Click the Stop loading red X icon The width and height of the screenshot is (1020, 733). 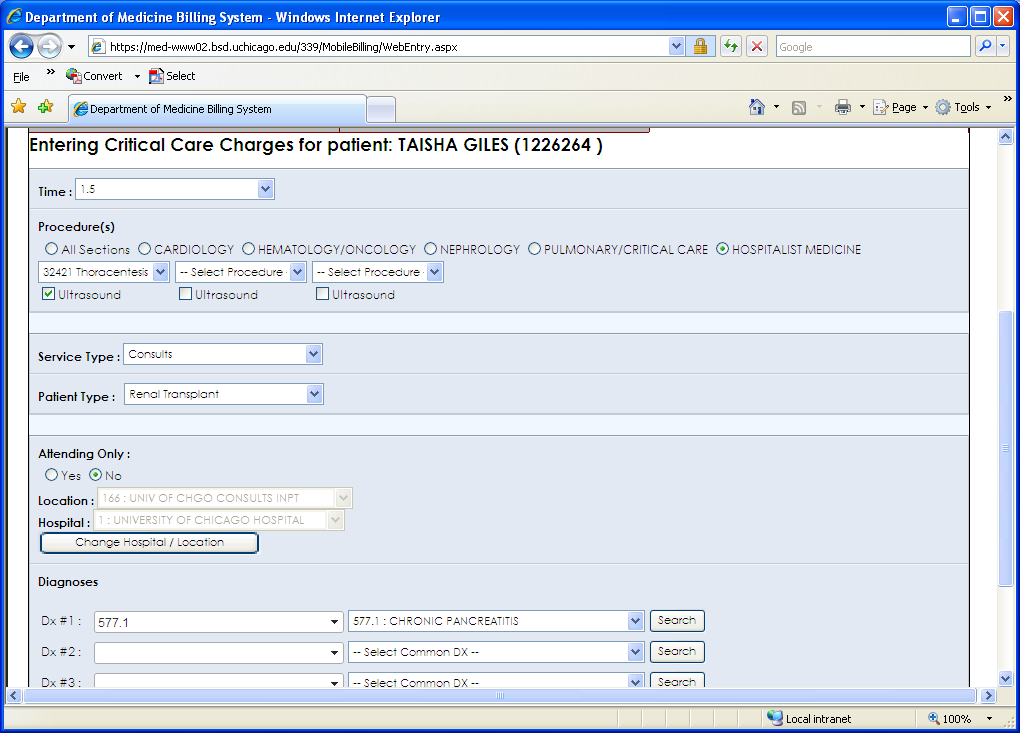point(757,46)
